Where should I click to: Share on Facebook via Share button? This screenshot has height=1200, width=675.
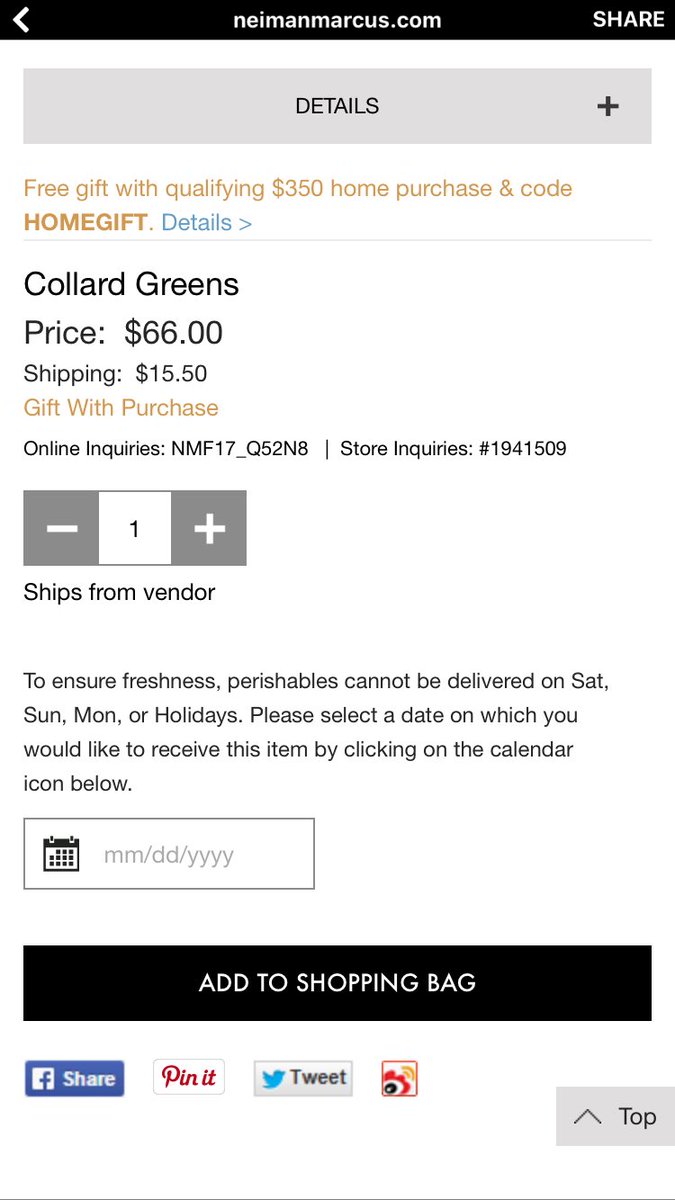(x=74, y=1078)
